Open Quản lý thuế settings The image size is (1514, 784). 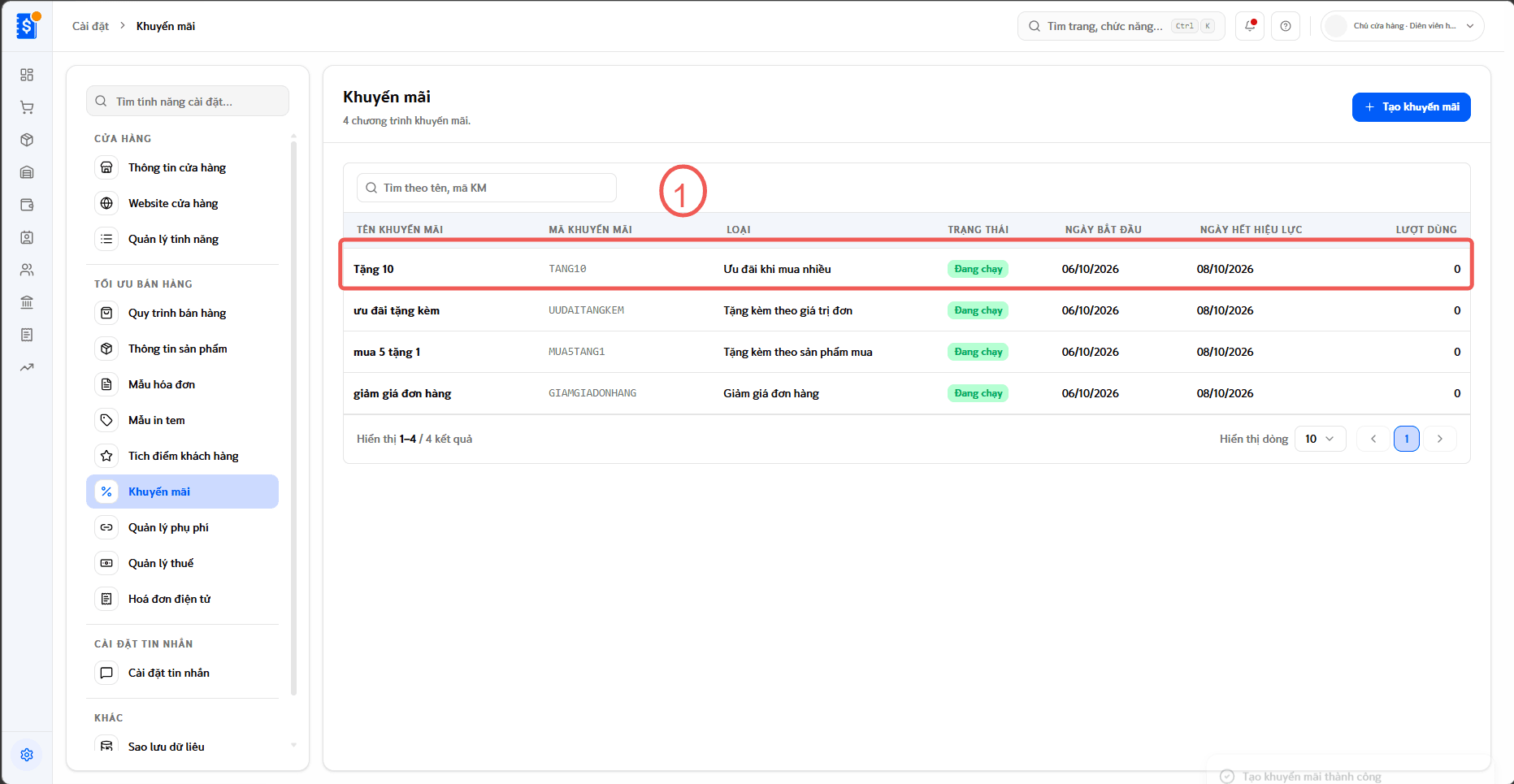click(x=182, y=563)
